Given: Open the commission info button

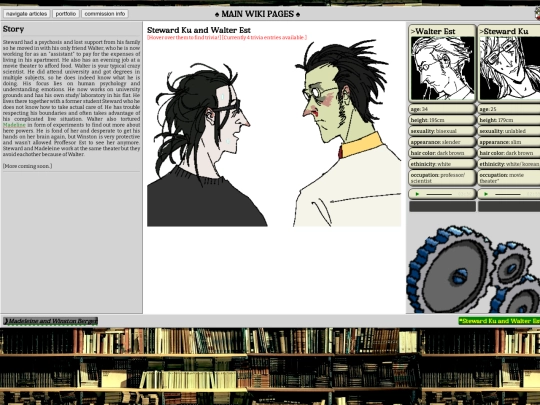Looking at the screenshot, I should point(105,14).
